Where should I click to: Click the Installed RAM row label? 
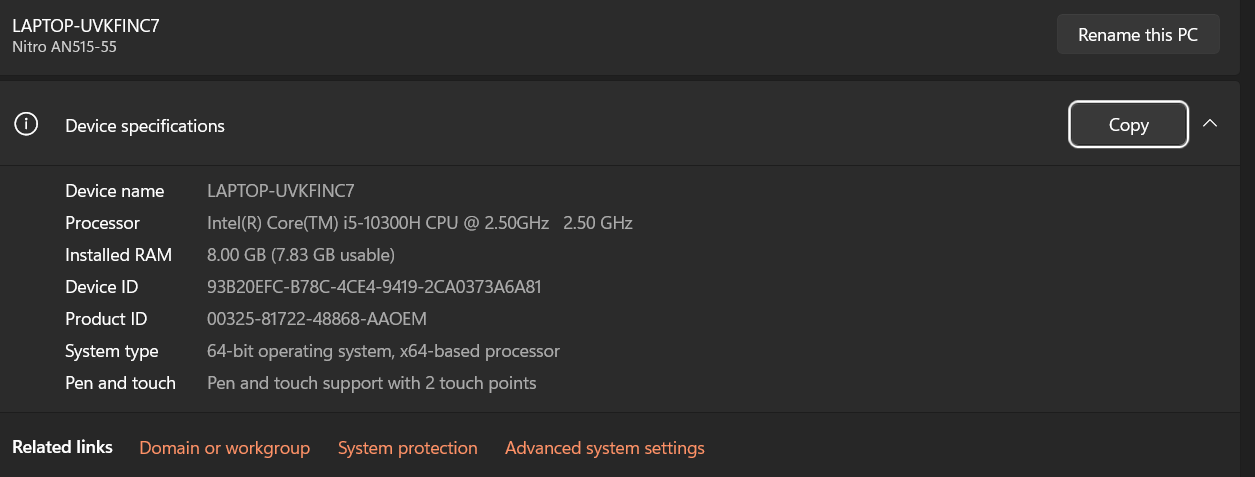pos(118,255)
